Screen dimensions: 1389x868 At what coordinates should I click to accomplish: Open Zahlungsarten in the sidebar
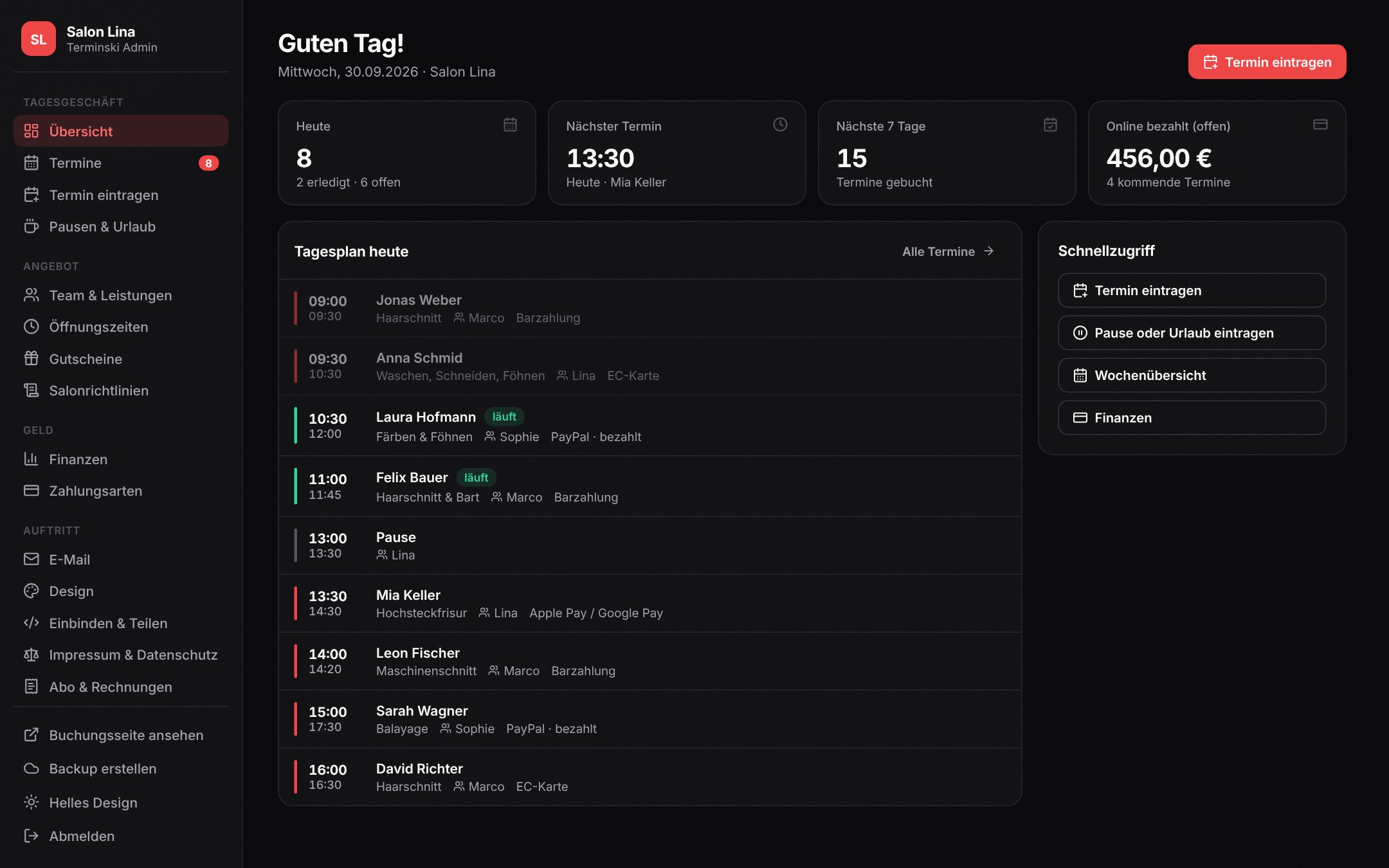pyautogui.click(x=121, y=491)
